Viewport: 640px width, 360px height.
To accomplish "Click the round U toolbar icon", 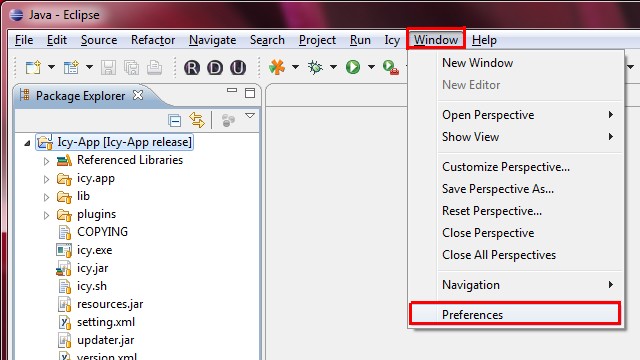I will click(x=238, y=67).
